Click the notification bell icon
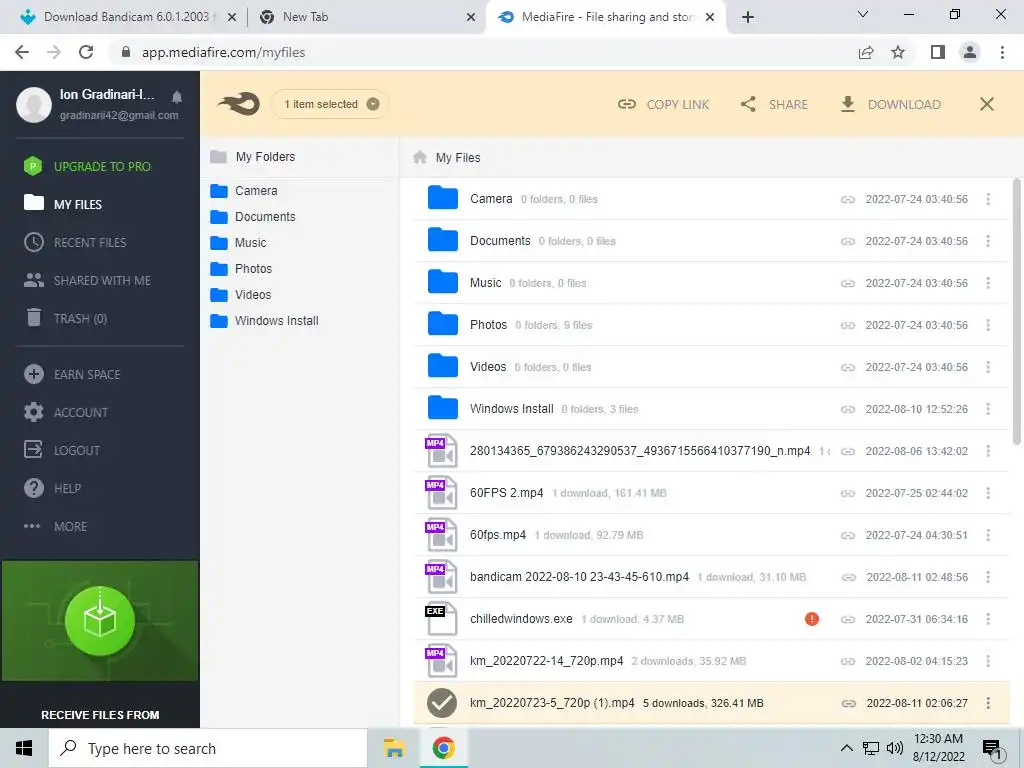 click(176, 97)
